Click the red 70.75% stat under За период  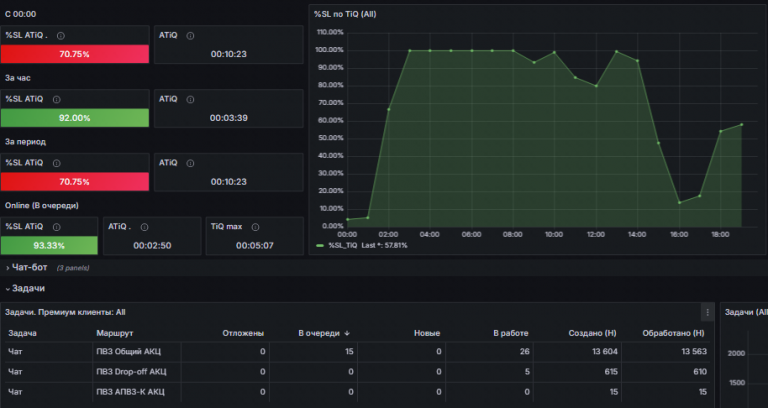point(74,182)
